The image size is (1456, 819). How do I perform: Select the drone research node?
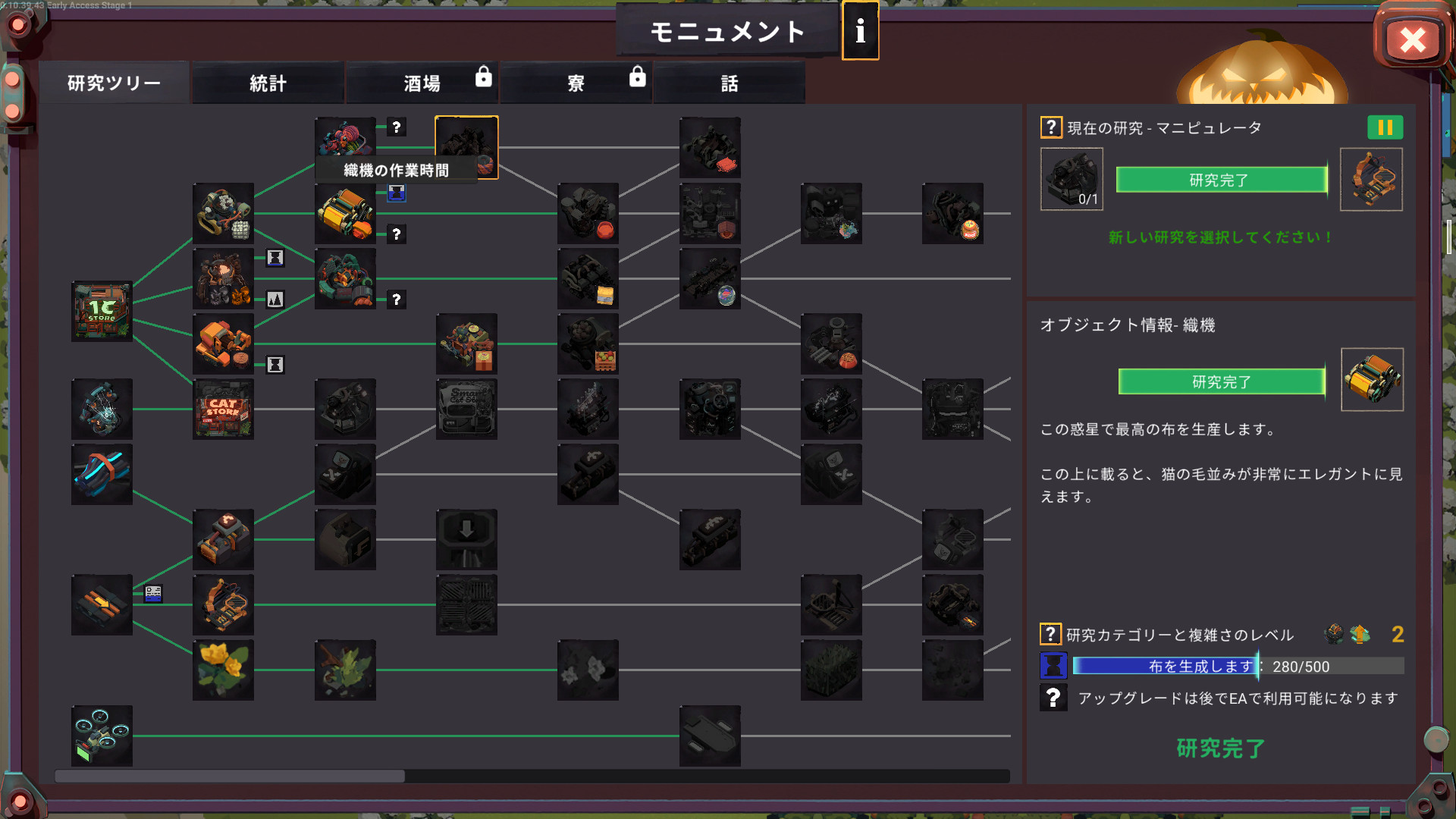[x=102, y=736]
